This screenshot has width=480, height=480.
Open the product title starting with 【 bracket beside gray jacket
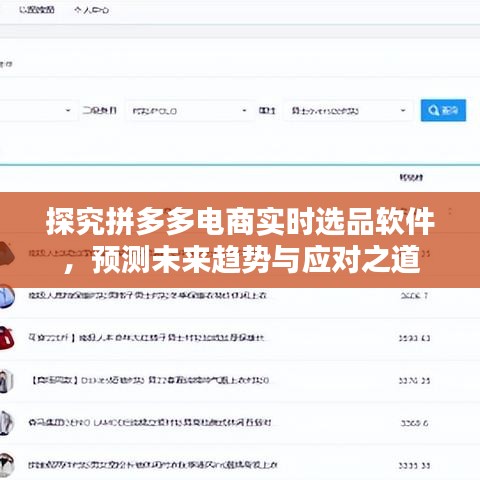pyautogui.click(x=150, y=380)
